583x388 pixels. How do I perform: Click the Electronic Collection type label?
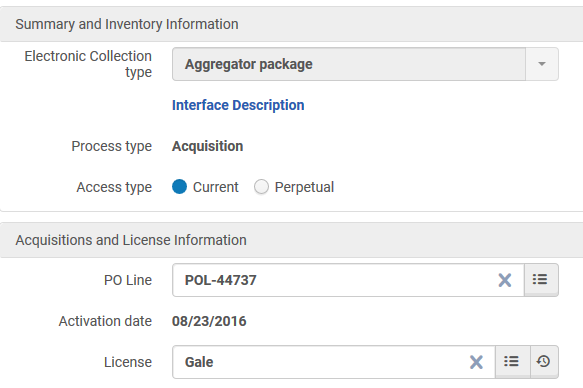(88, 64)
